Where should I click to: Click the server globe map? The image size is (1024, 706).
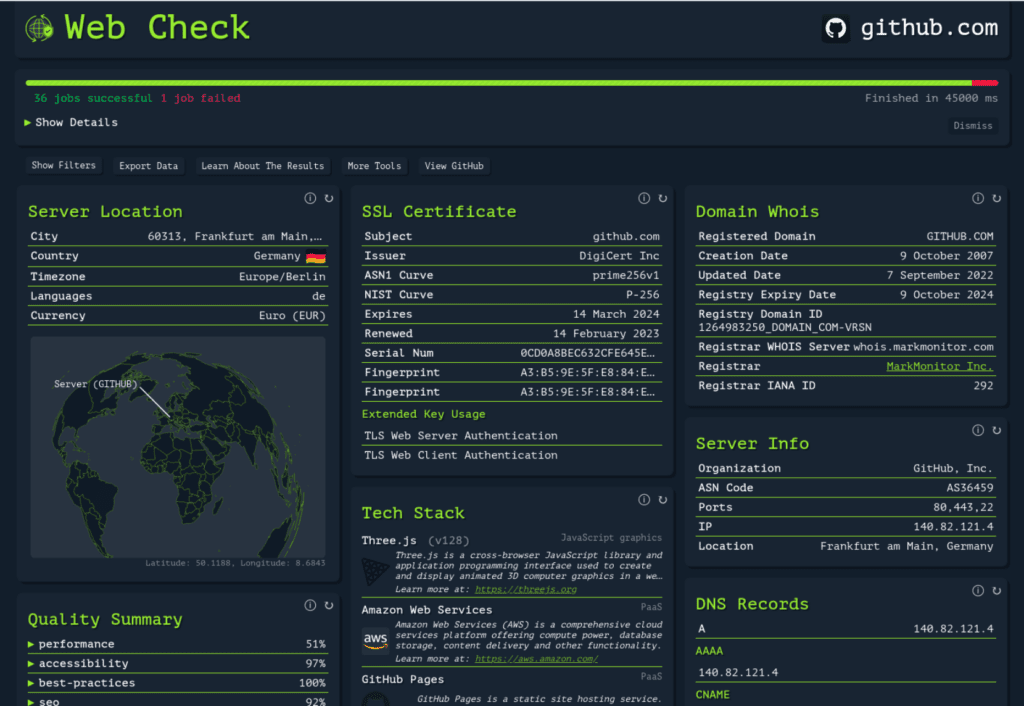click(178, 447)
